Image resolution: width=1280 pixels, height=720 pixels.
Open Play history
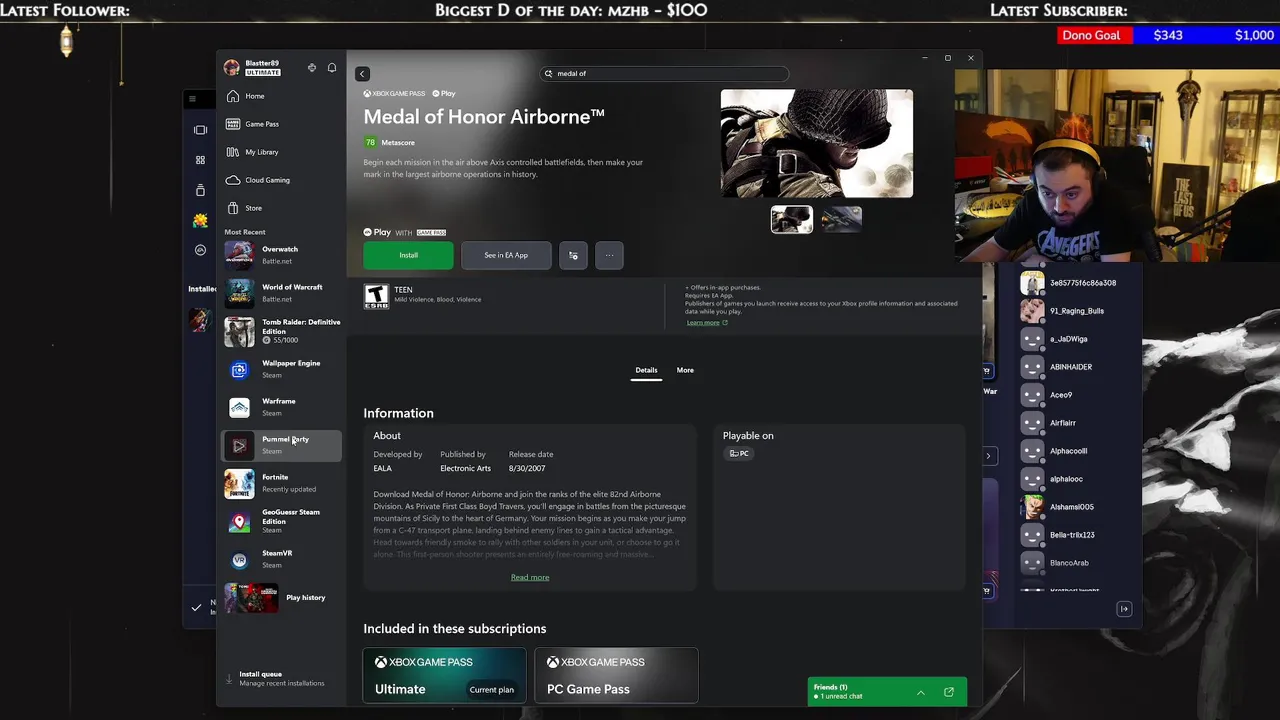[281, 597]
